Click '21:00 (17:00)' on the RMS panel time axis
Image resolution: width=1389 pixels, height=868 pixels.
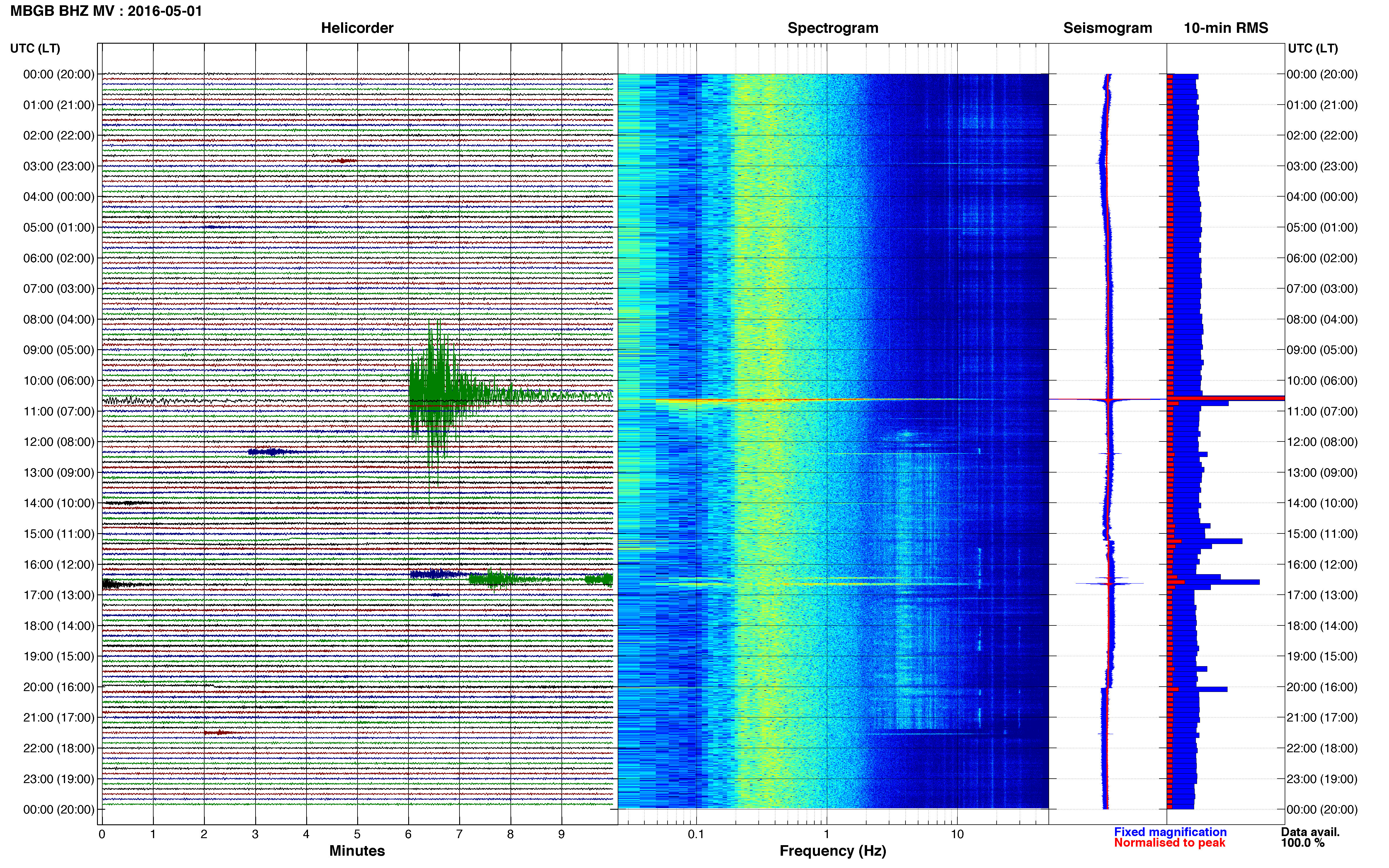coord(1322,718)
